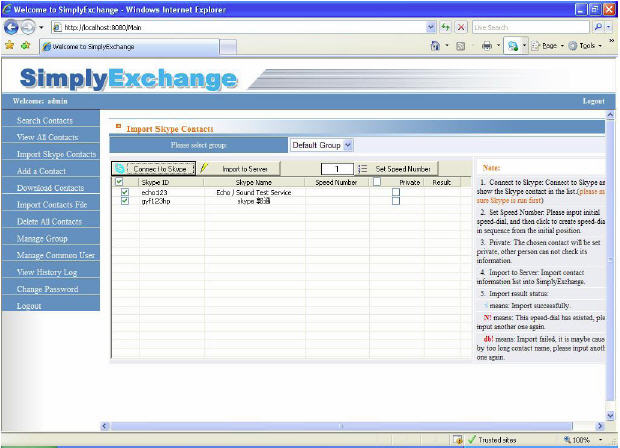Expand the browser Tools menu
This screenshot has height=448, width=620.
click(x=589, y=46)
